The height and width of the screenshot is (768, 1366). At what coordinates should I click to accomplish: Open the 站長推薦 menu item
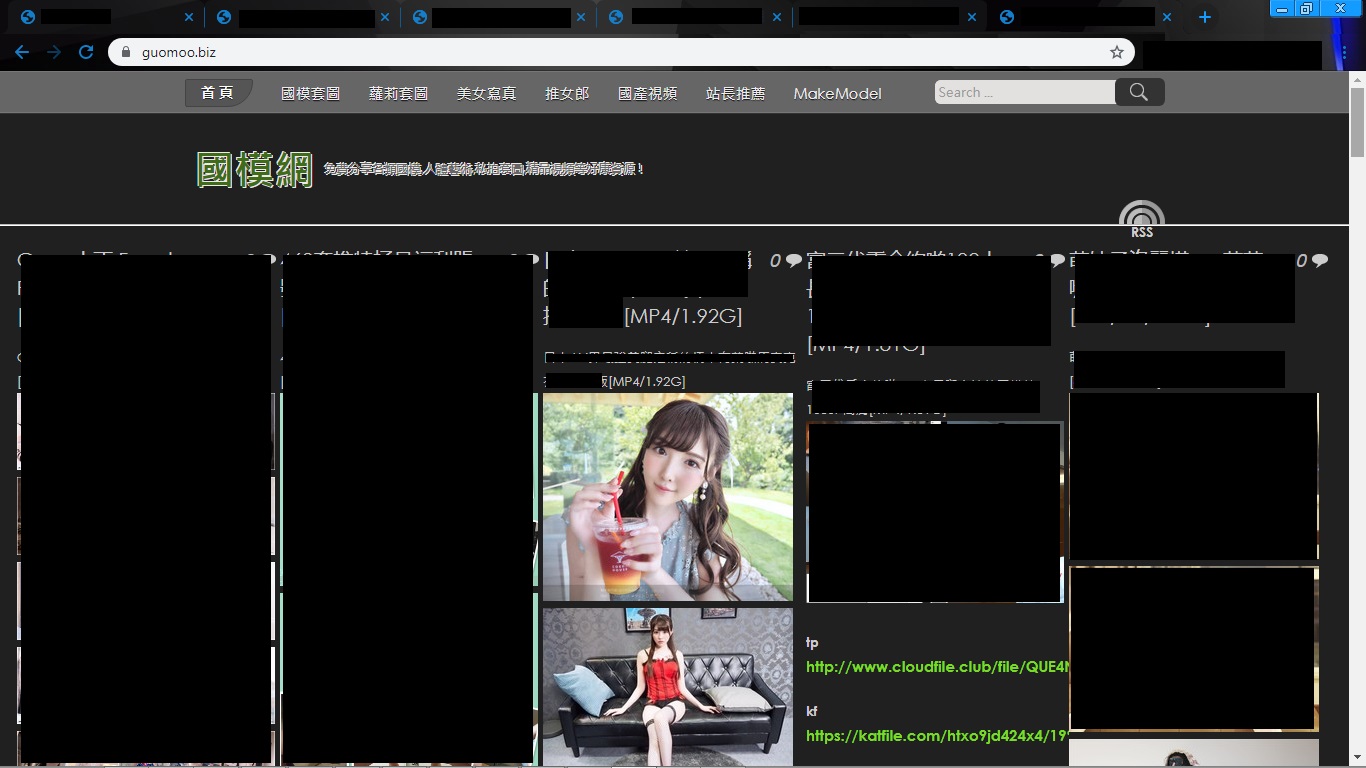click(x=735, y=93)
